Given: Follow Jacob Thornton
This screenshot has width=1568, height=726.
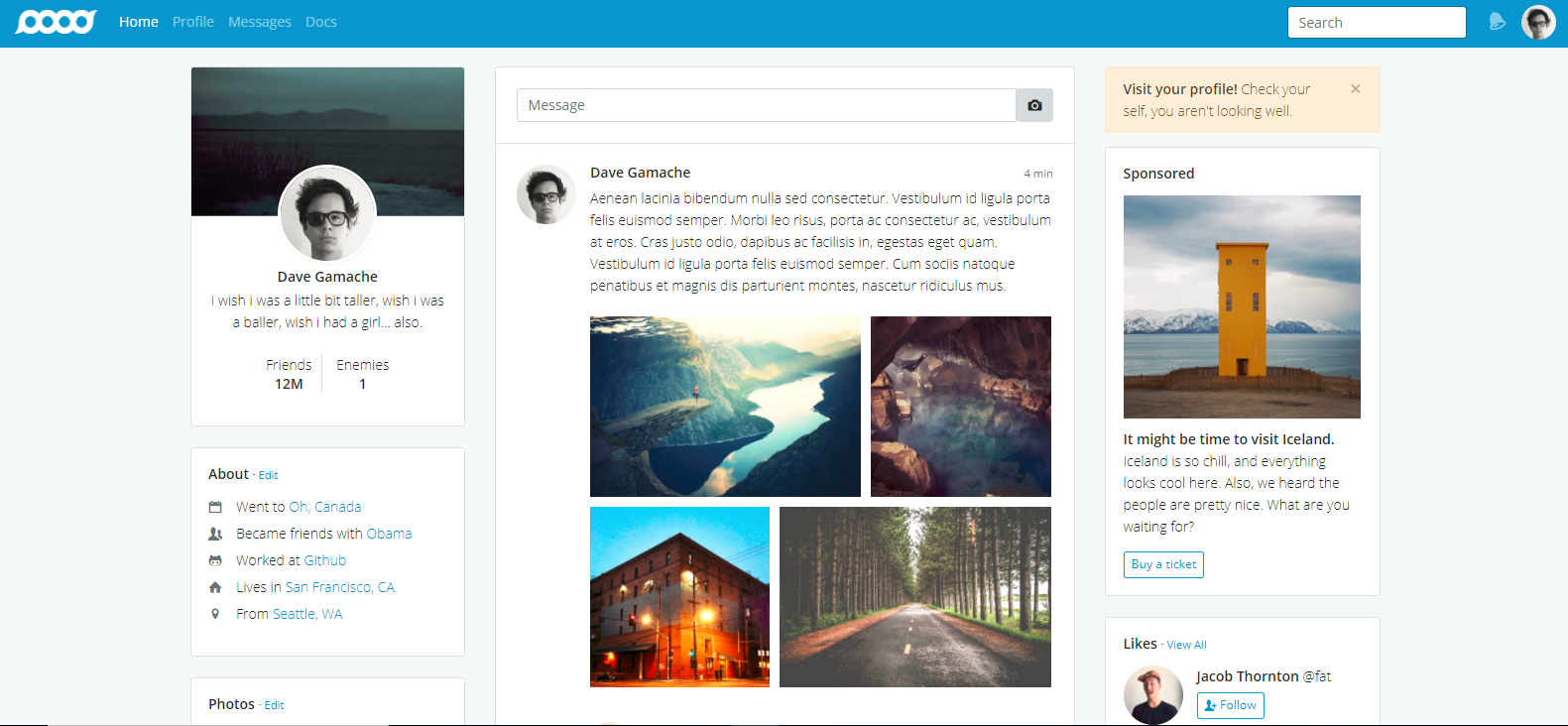Looking at the screenshot, I should [1230, 705].
